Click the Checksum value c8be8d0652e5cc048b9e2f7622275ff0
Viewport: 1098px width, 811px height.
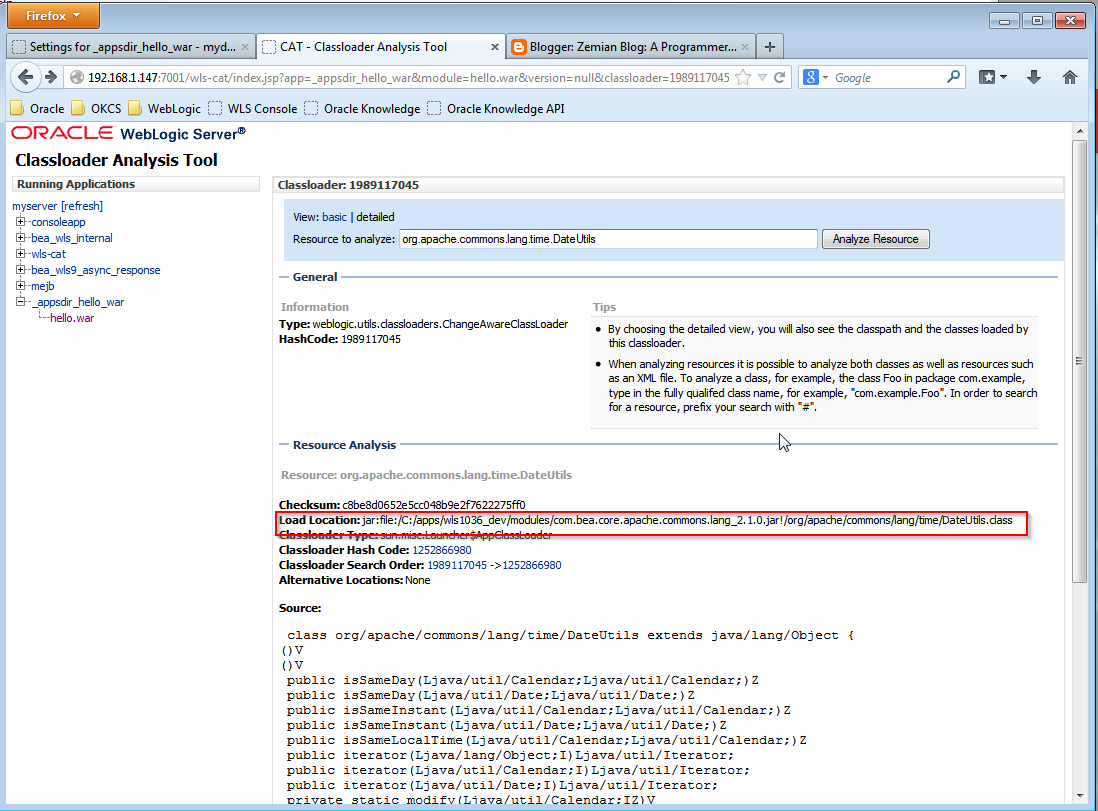pos(433,505)
